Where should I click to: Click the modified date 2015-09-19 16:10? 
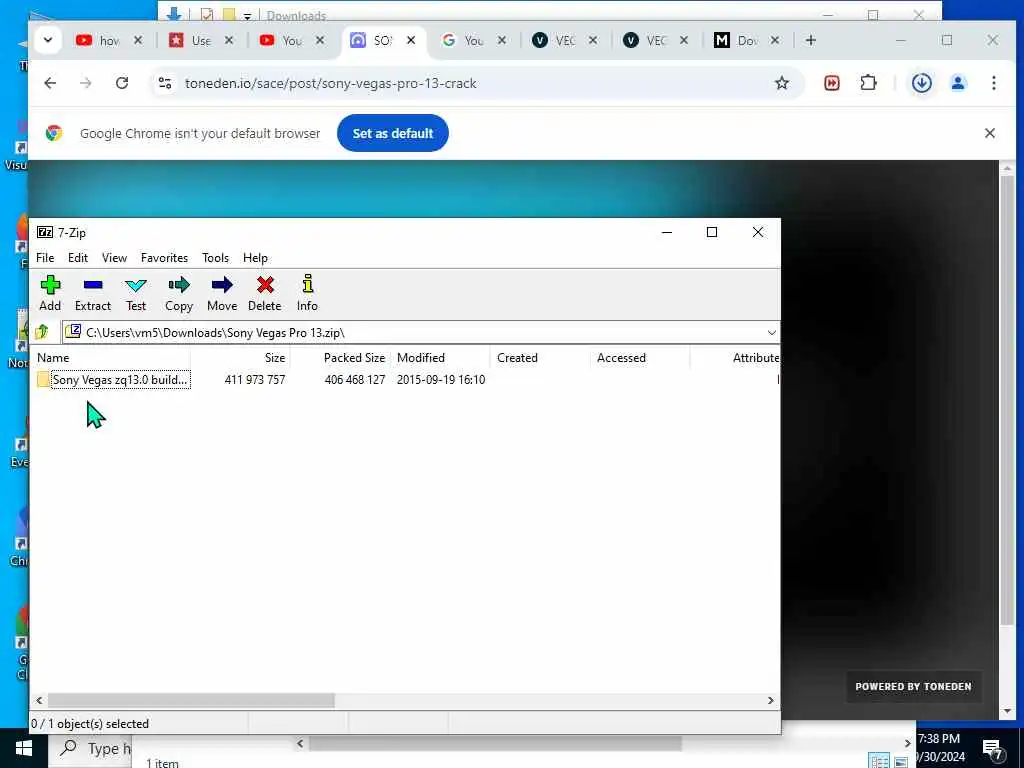click(x=441, y=379)
